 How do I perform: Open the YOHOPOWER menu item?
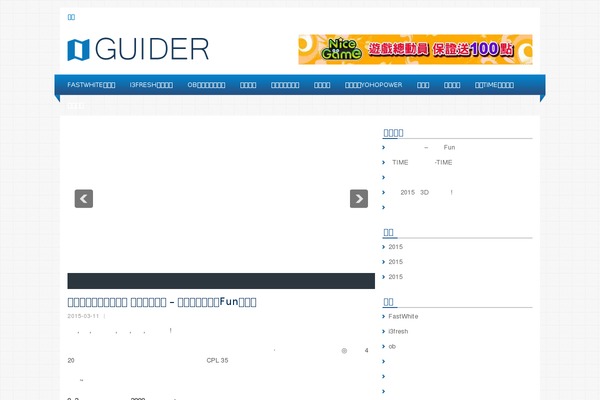[373, 85]
